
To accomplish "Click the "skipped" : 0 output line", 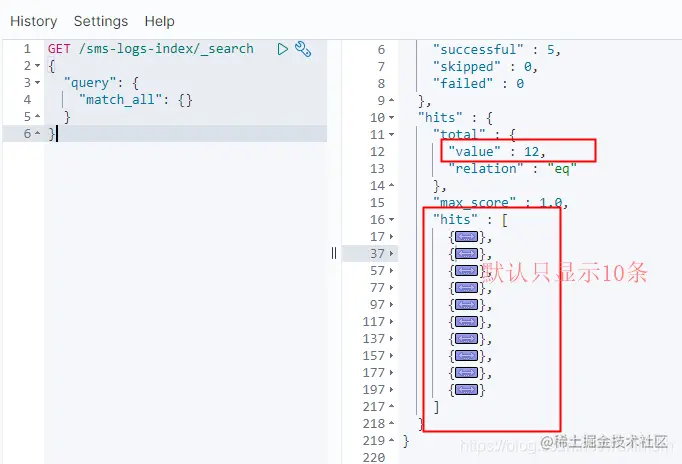I will pos(485,67).
